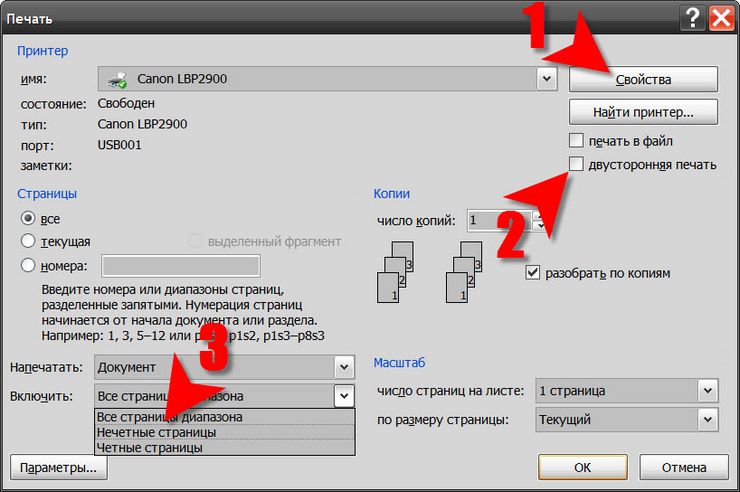Click the Найти принтер... button
Image resolution: width=740 pixels, height=492 pixels.
(x=643, y=112)
